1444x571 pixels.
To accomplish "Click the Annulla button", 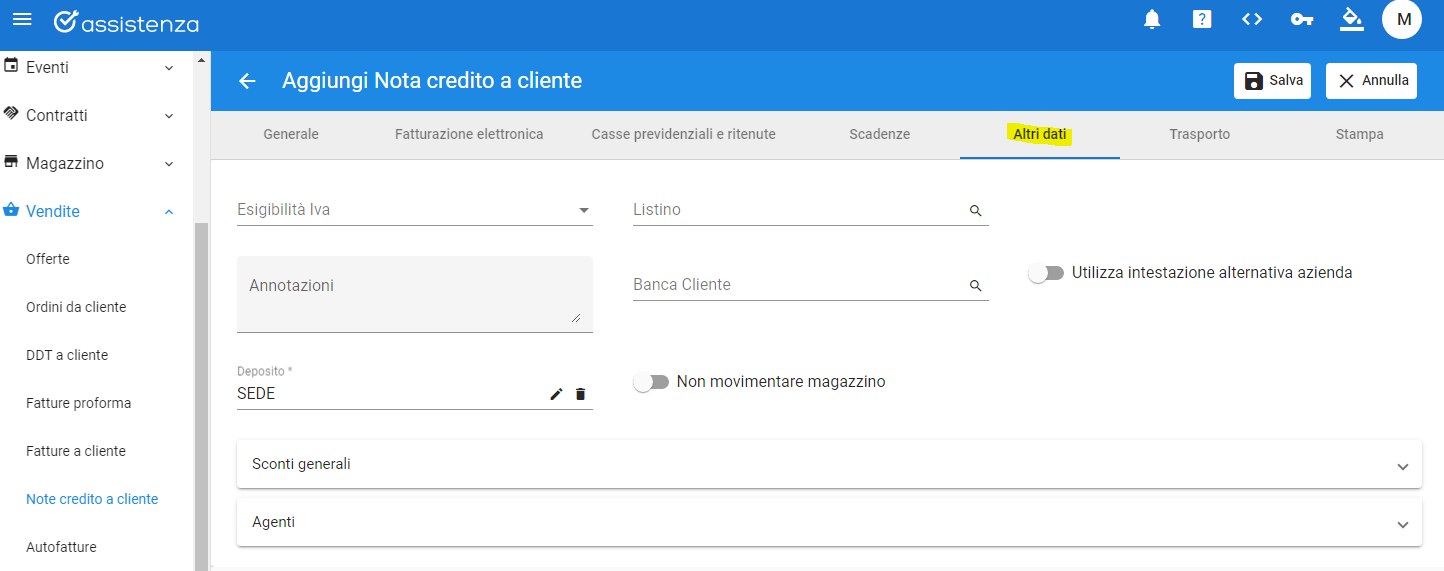I will point(1371,81).
